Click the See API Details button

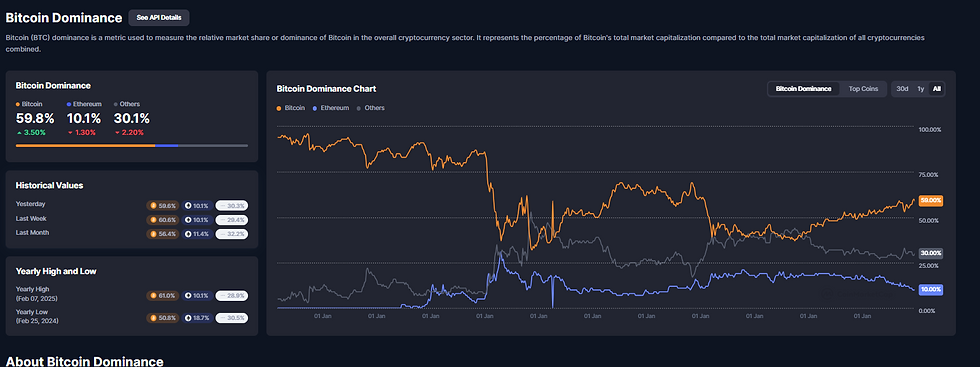pyautogui.click(x=159, y=18)
